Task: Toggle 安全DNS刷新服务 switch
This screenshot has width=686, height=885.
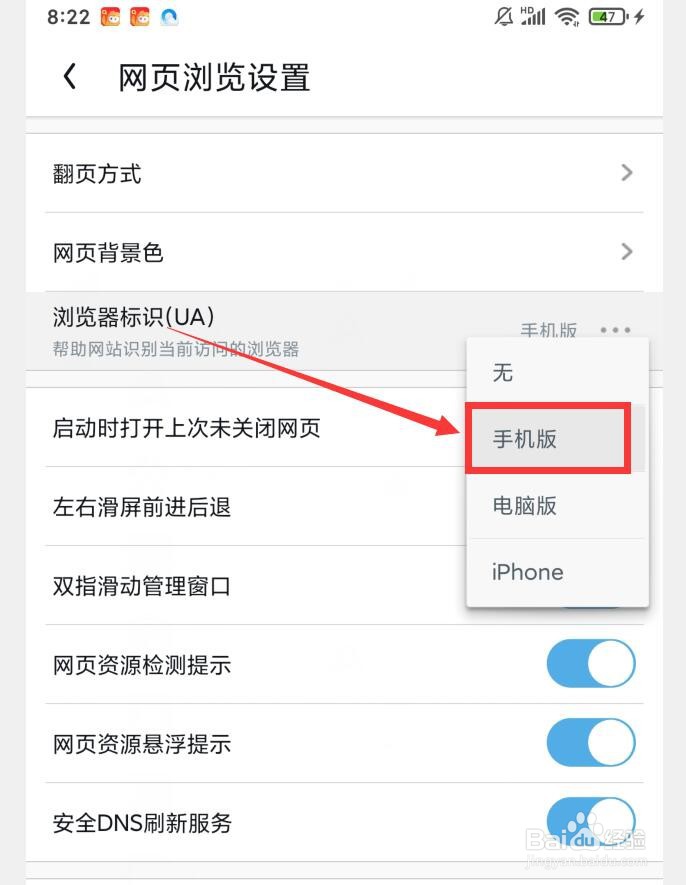Action: click(591, 821)
